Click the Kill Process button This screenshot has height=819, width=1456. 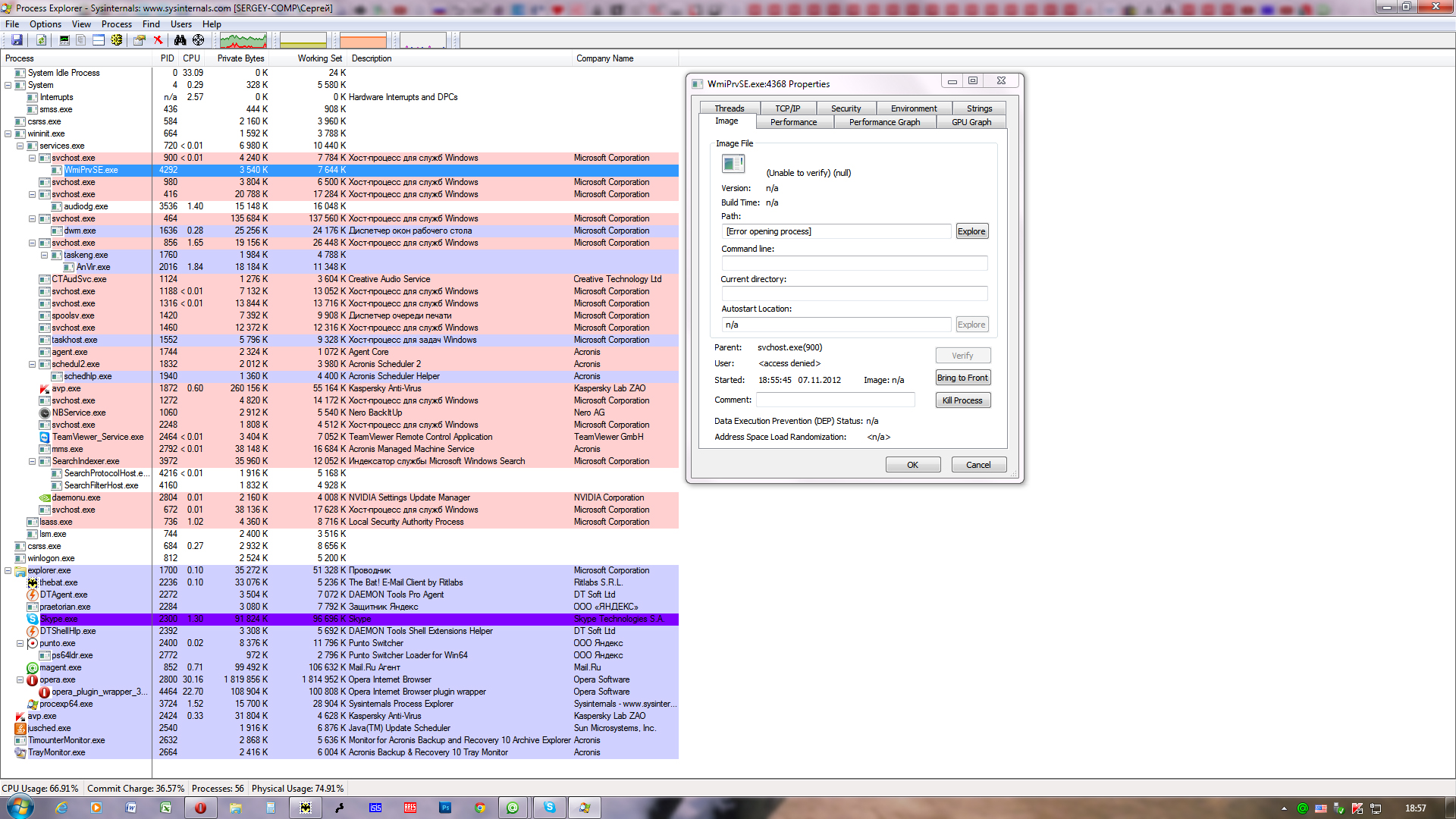[962, 400]
